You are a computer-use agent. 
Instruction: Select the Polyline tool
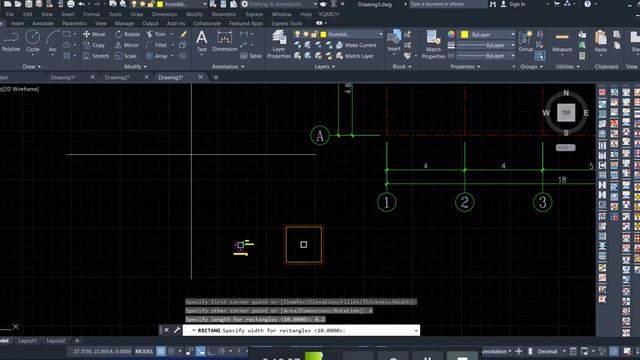pyautogui.click(x=11, y=41)
